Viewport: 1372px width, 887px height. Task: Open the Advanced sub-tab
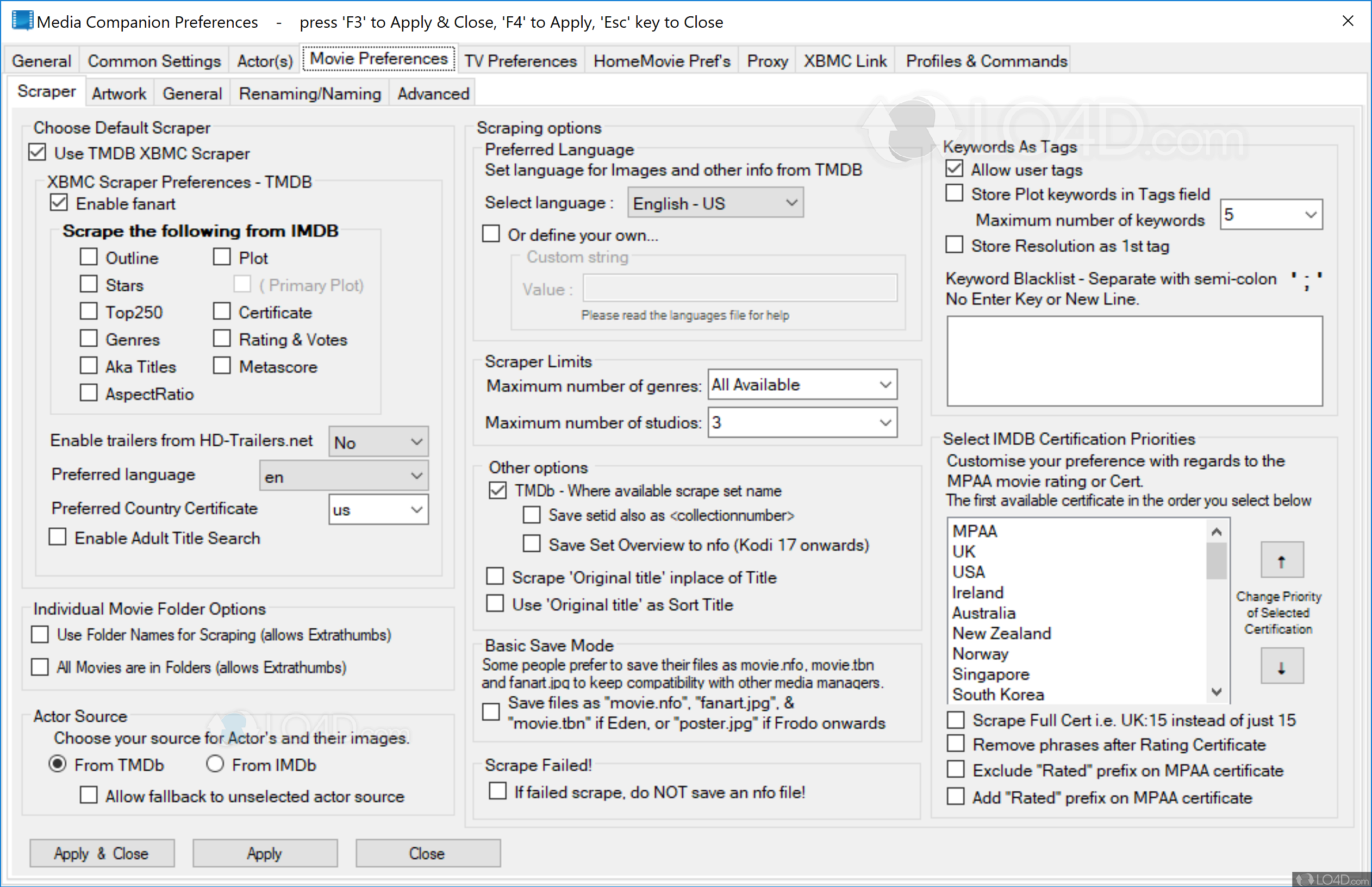(x=433, y=93)
